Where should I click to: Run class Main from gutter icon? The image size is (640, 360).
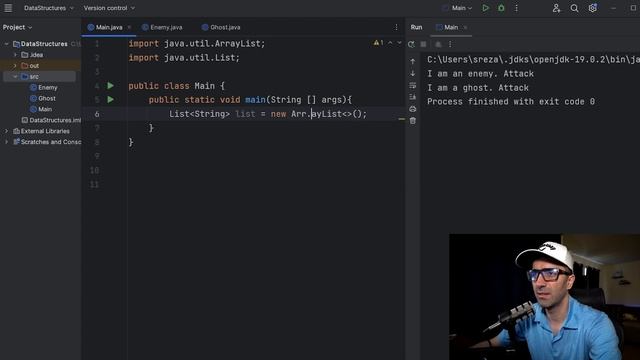[110, 86]
